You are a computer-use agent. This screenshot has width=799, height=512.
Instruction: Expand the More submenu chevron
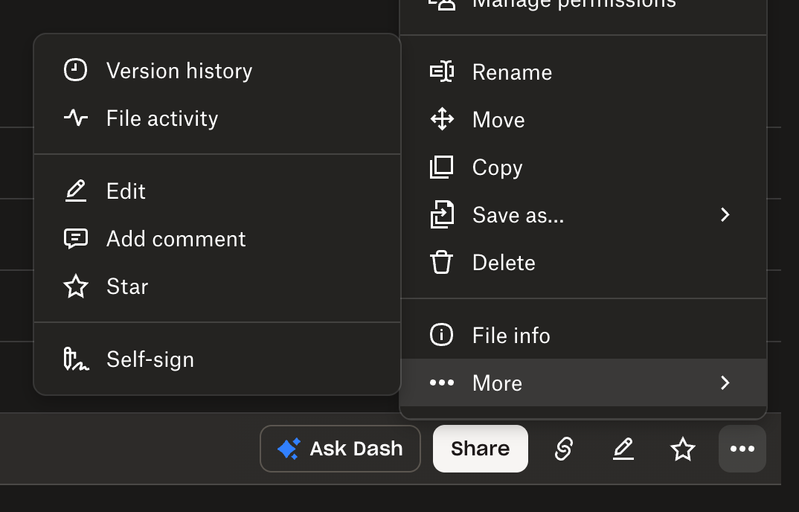(x=725, y=383)
